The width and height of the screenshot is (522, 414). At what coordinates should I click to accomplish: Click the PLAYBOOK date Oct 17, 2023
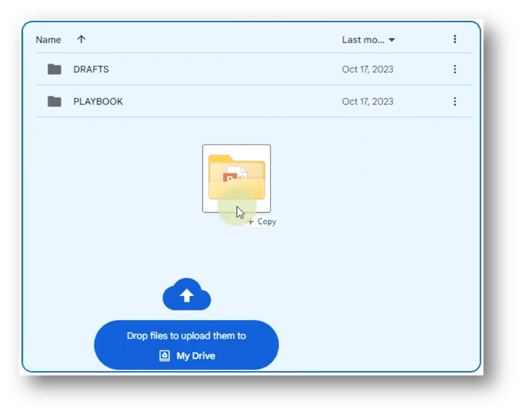tap(367, 101)
